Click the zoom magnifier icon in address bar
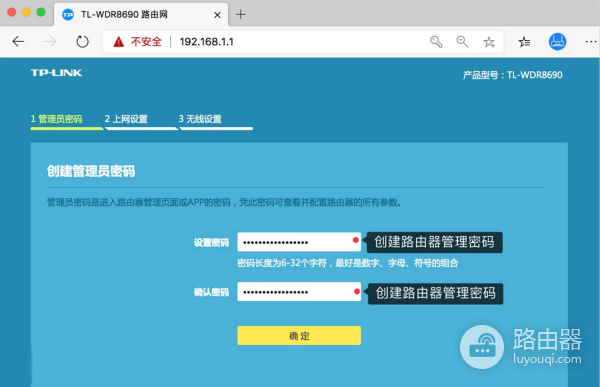This screenshot has height=387, width=600. click(462, 42)
